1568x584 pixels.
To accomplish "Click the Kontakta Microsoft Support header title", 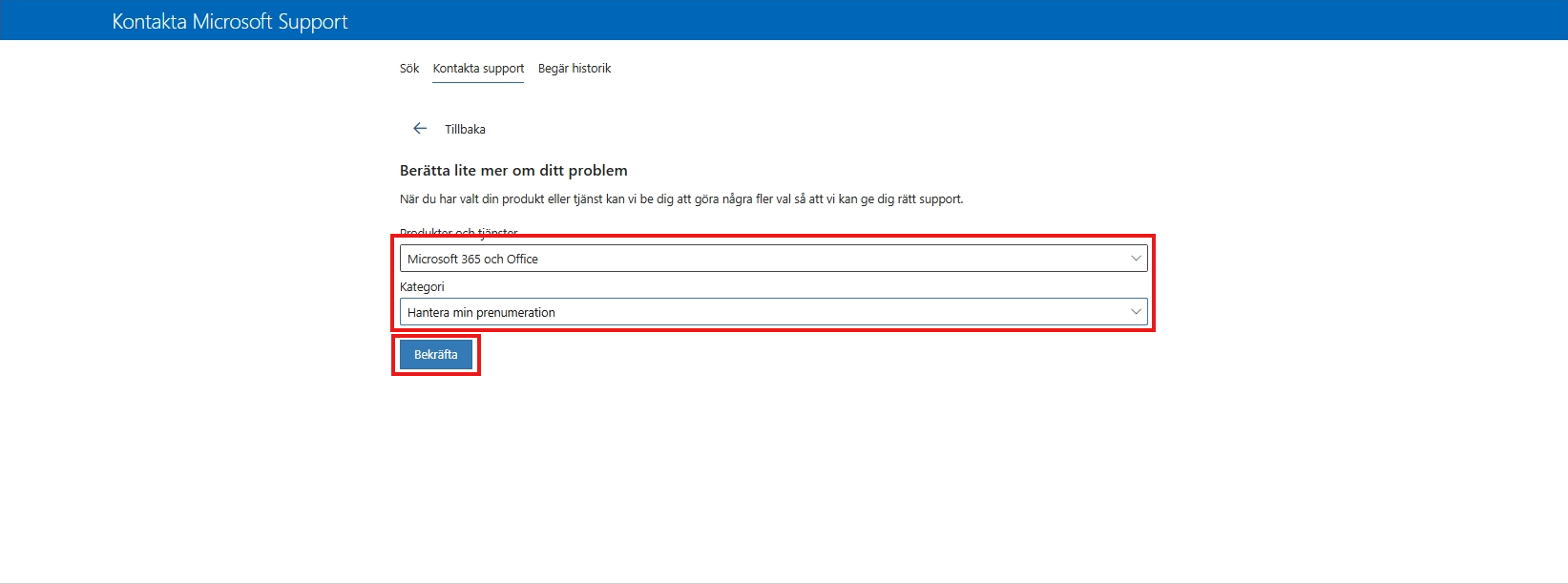I will pos(230,21).
